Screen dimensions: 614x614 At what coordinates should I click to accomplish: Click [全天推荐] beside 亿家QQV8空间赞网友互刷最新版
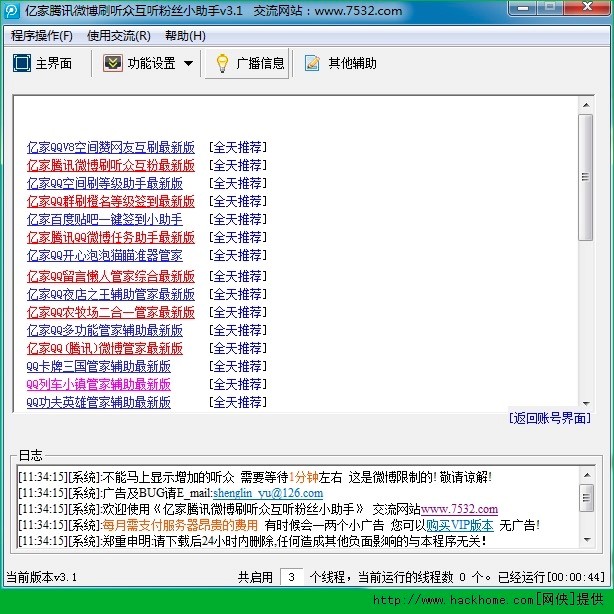coord(238,147)
